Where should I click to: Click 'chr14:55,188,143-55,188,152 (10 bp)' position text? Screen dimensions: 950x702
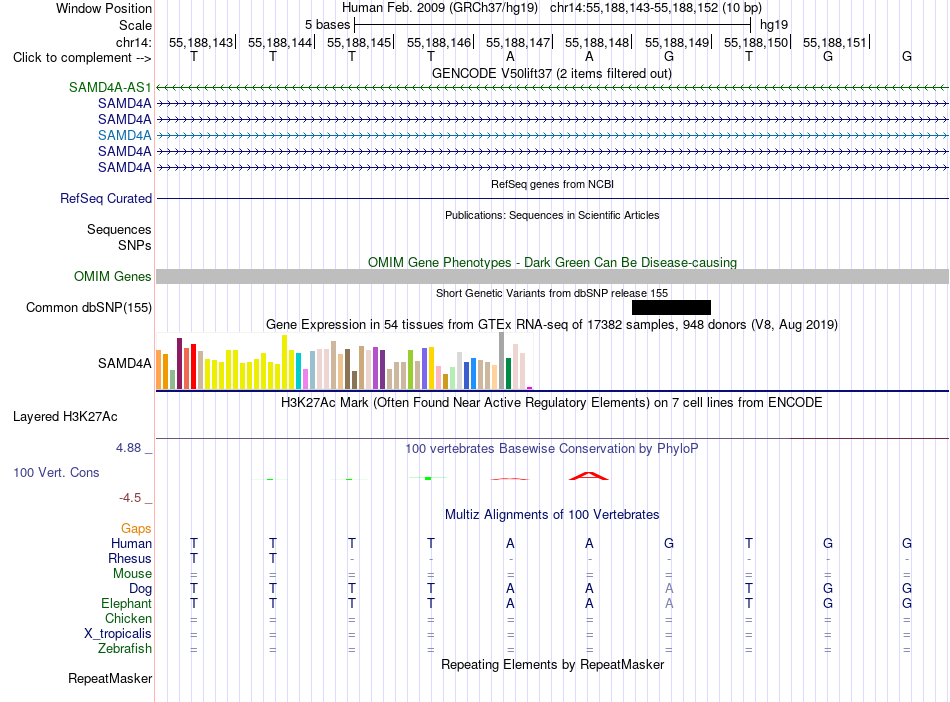656,8
